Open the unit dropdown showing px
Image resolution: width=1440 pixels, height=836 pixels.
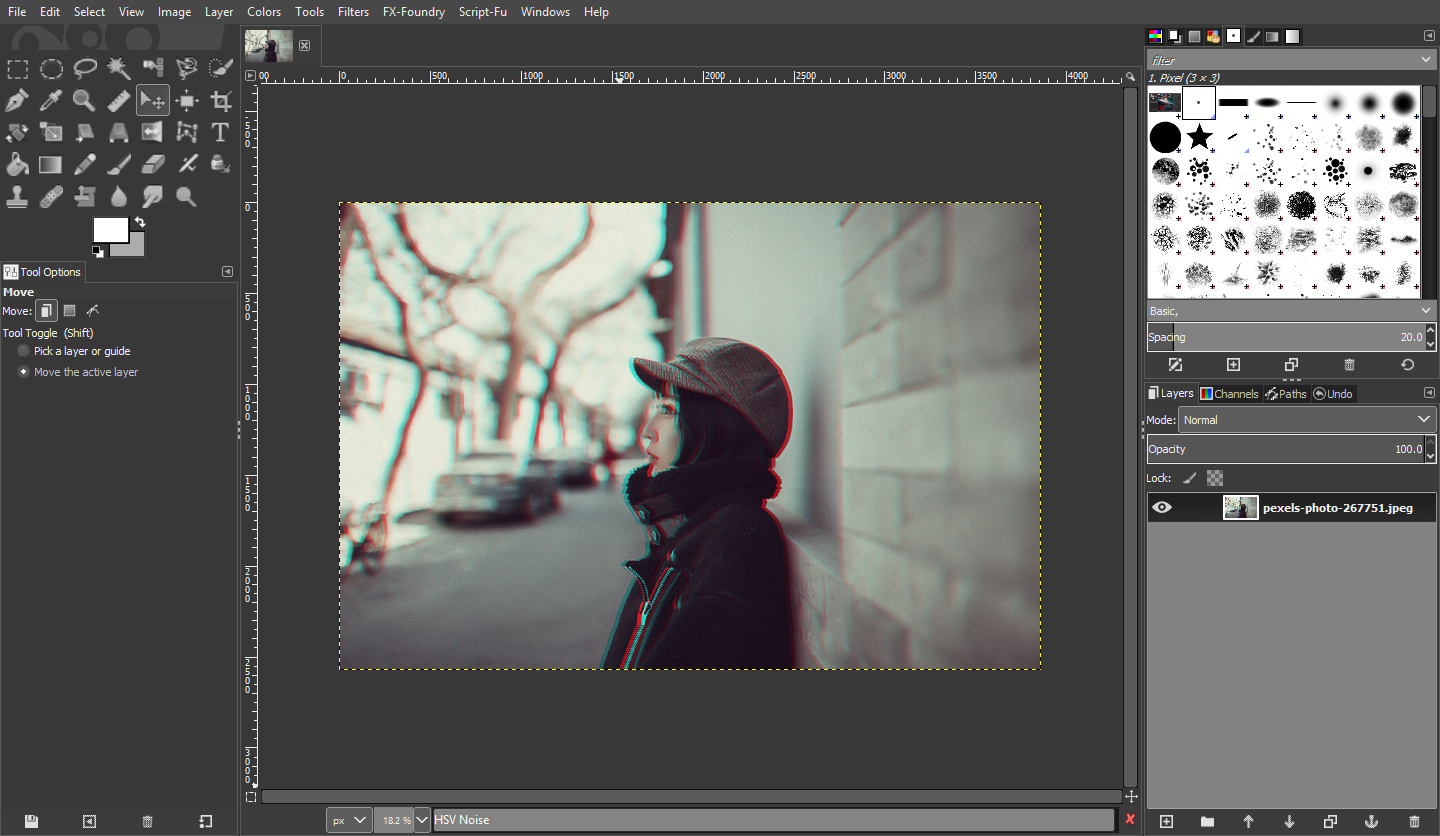pyautogui.click(x=349, y=819)
